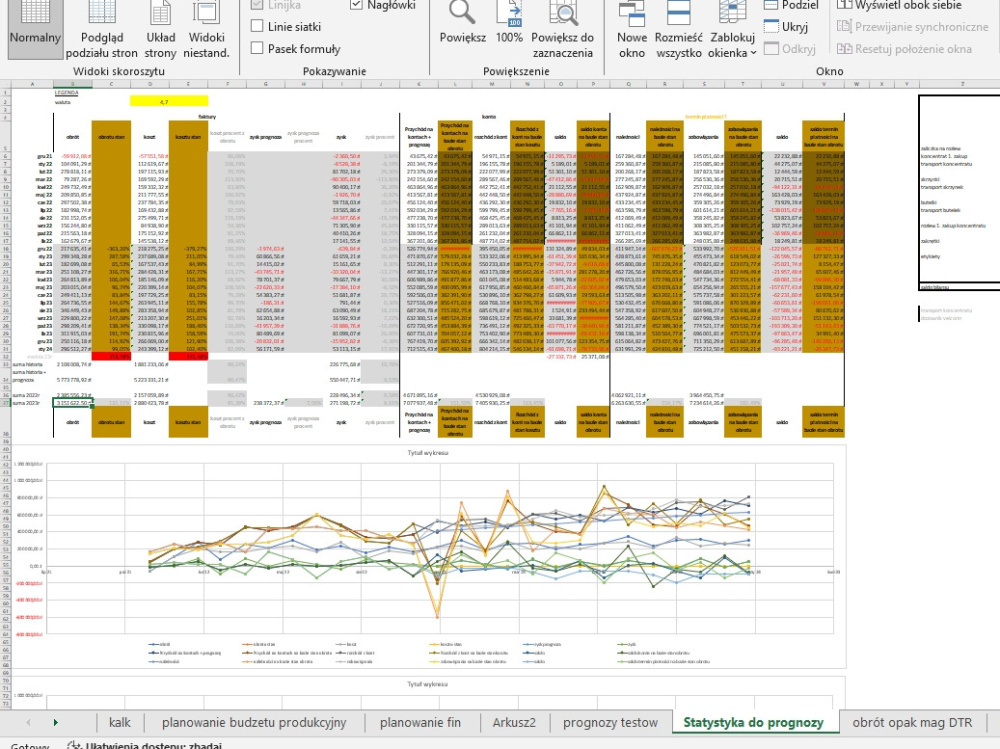The width and height of the screenshot is (1000, 749).
Task: Select cell 2 108 008,74 zł in suma historia row
Action: (74, 364)
